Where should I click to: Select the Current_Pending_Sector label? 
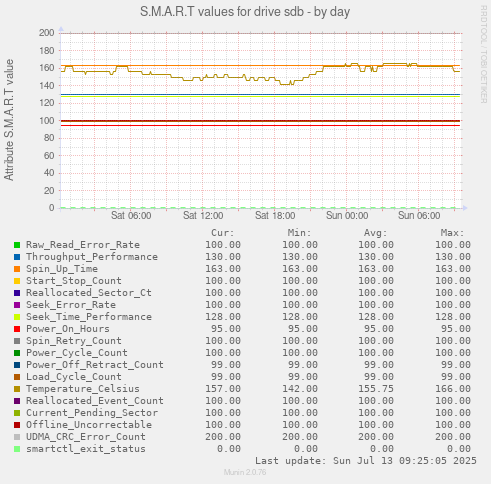coord(92,413)
